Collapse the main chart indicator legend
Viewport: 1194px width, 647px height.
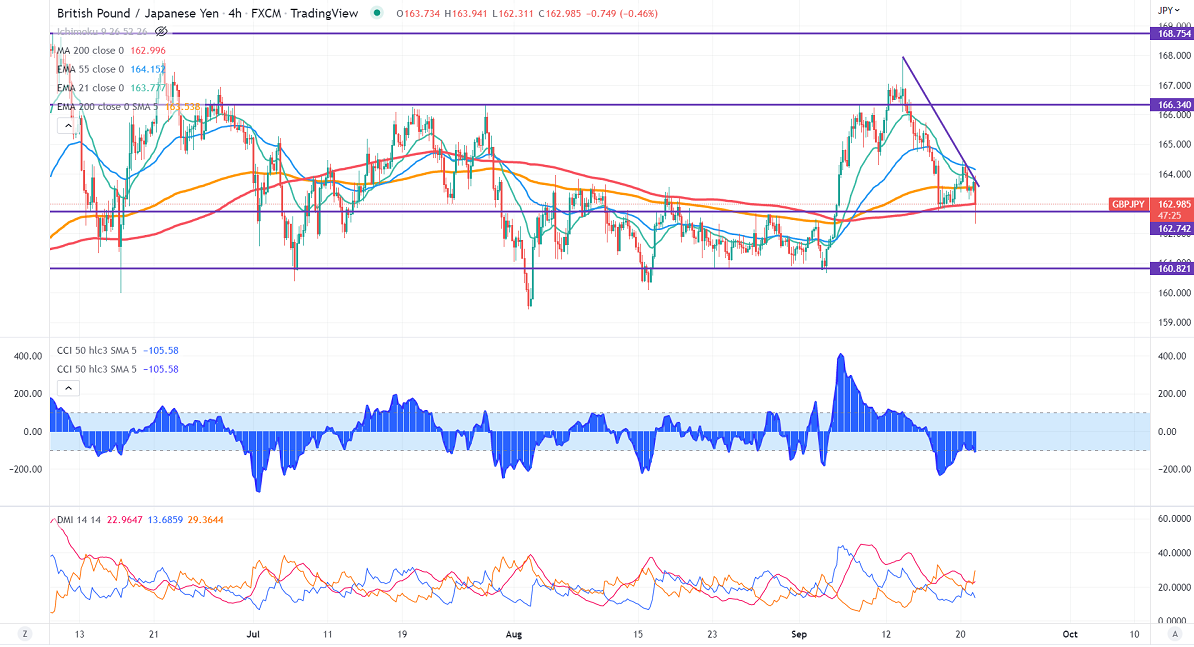point(69,126)
